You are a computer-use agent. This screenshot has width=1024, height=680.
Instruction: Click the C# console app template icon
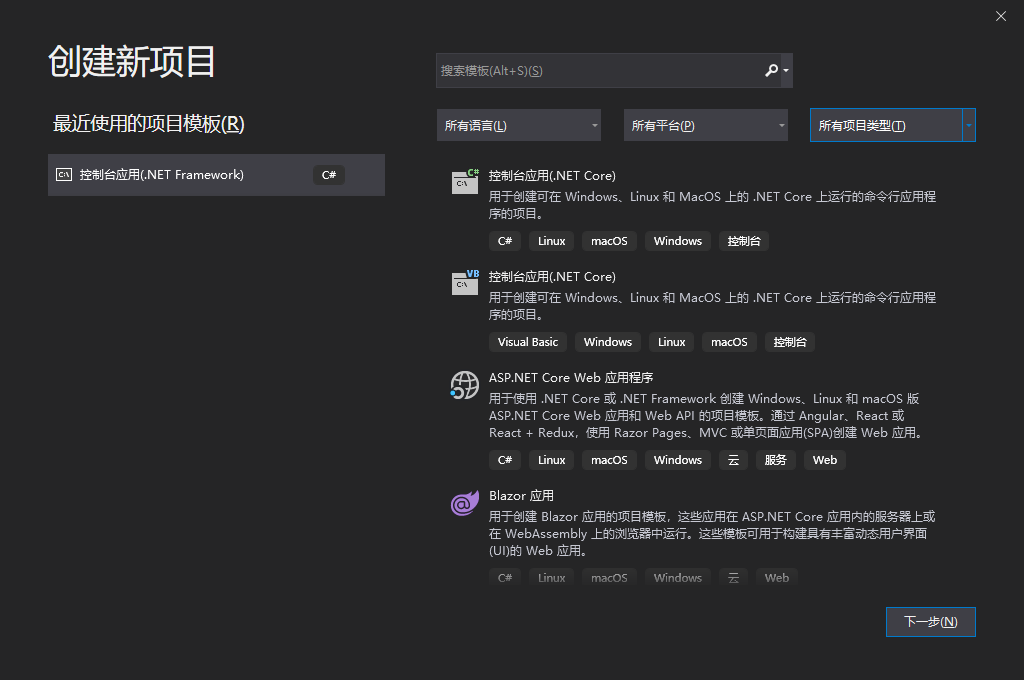coord(465,181)
